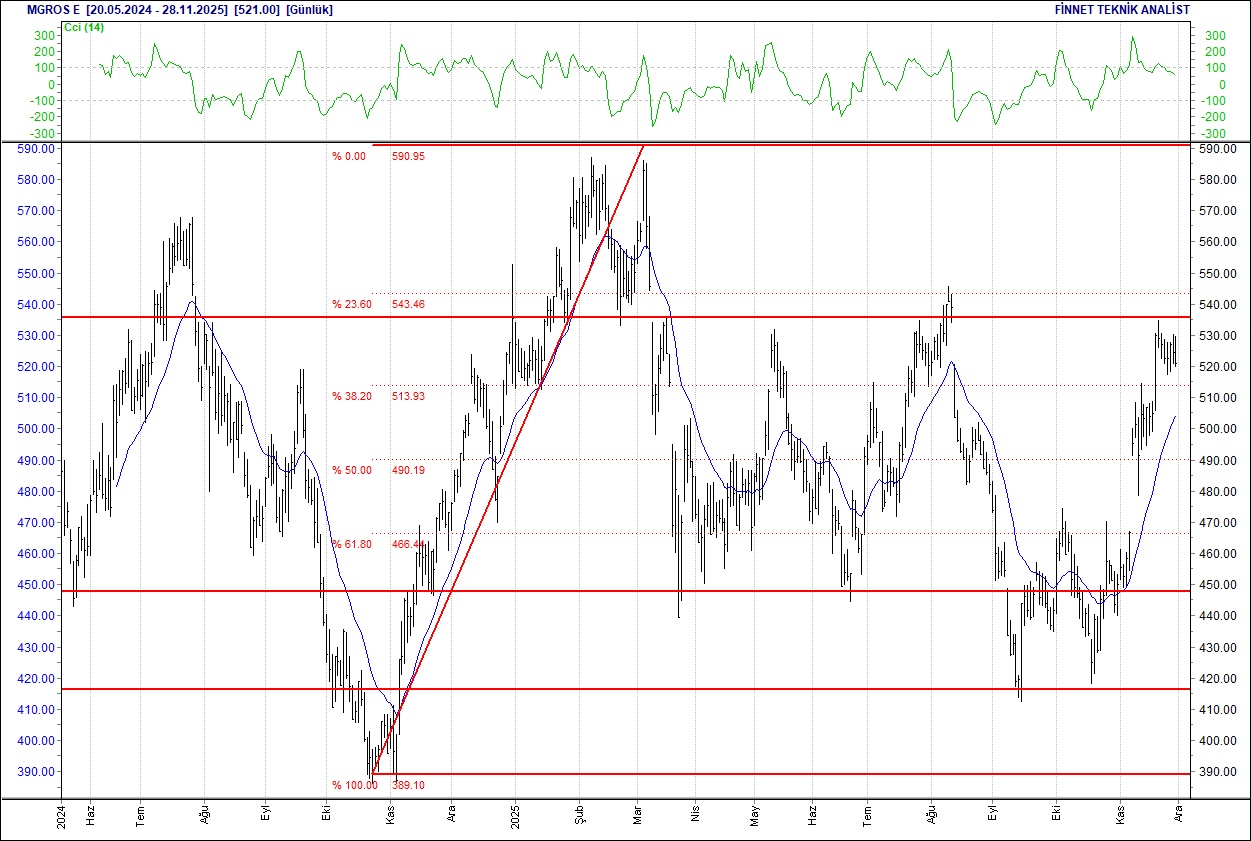Click 590.00 on the left price axis

pos(37,149)
